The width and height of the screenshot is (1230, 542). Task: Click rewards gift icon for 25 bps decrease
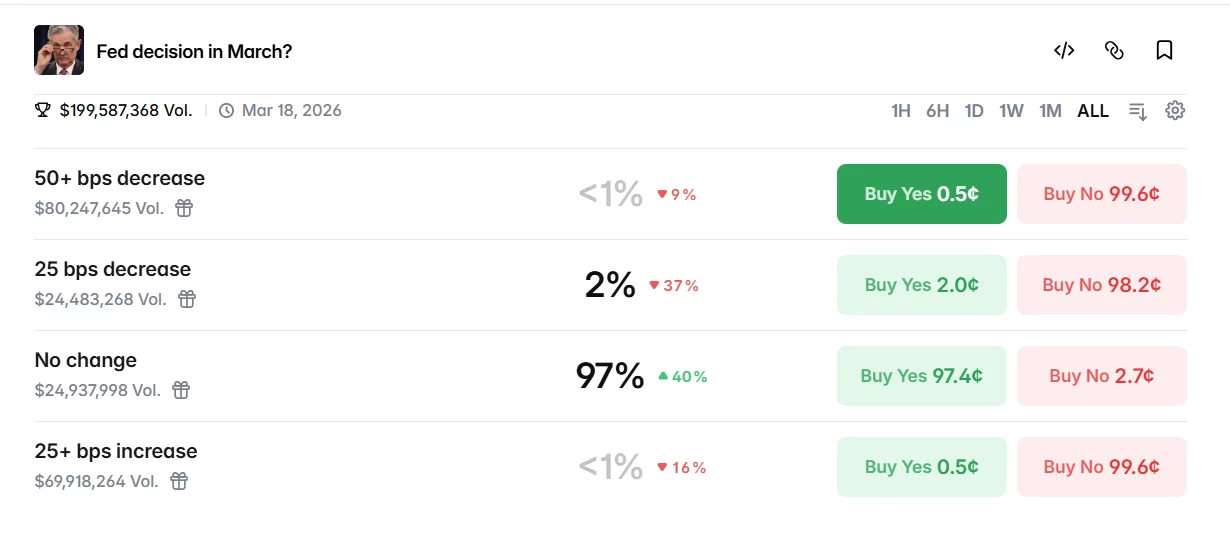(187, 299)
